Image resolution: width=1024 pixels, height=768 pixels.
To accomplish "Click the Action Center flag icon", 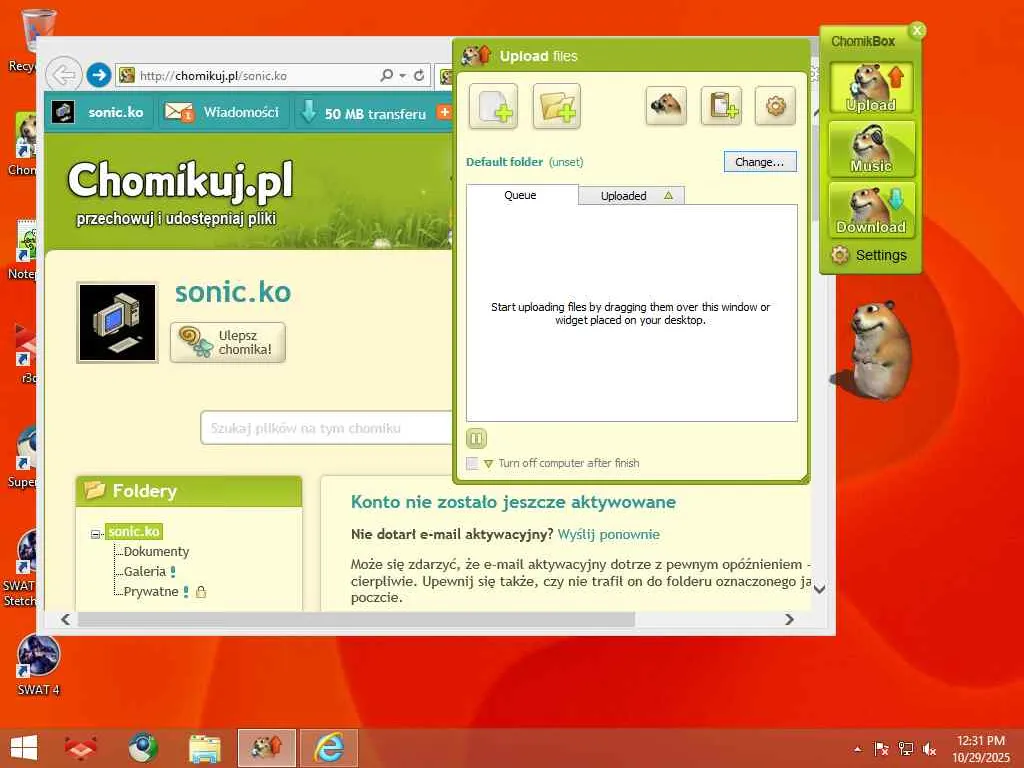I will coord(881,748).
